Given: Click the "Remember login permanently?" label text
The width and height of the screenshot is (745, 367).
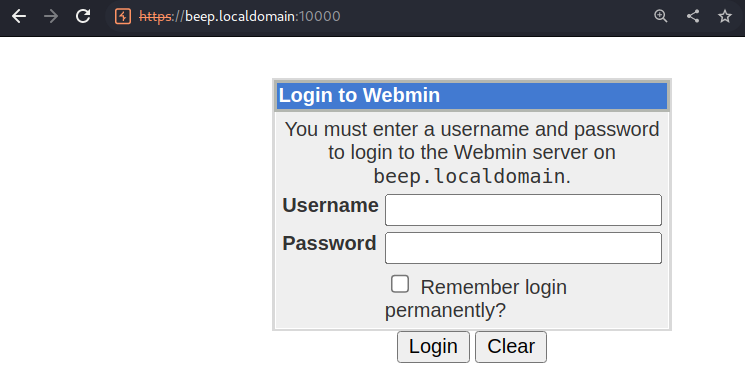Looking at the screenshot, I should point(476,299).
